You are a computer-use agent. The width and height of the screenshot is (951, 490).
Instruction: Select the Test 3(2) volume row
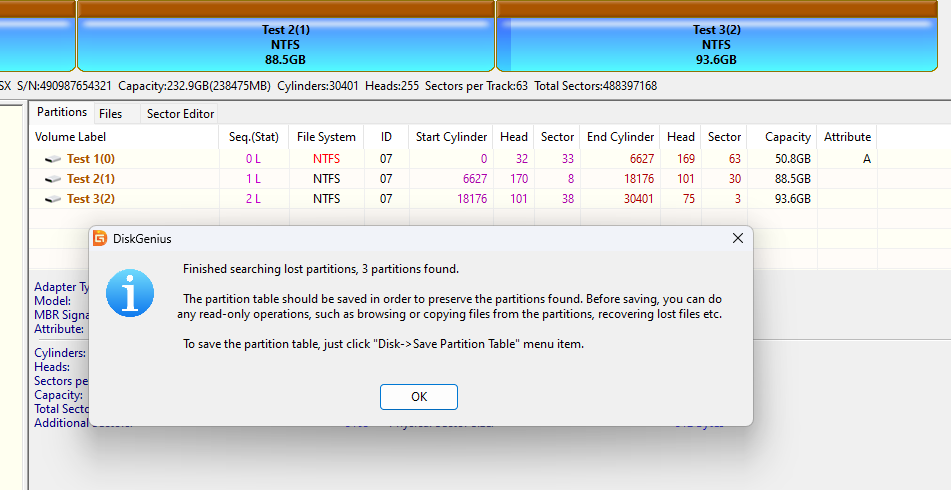pos(454,199)
